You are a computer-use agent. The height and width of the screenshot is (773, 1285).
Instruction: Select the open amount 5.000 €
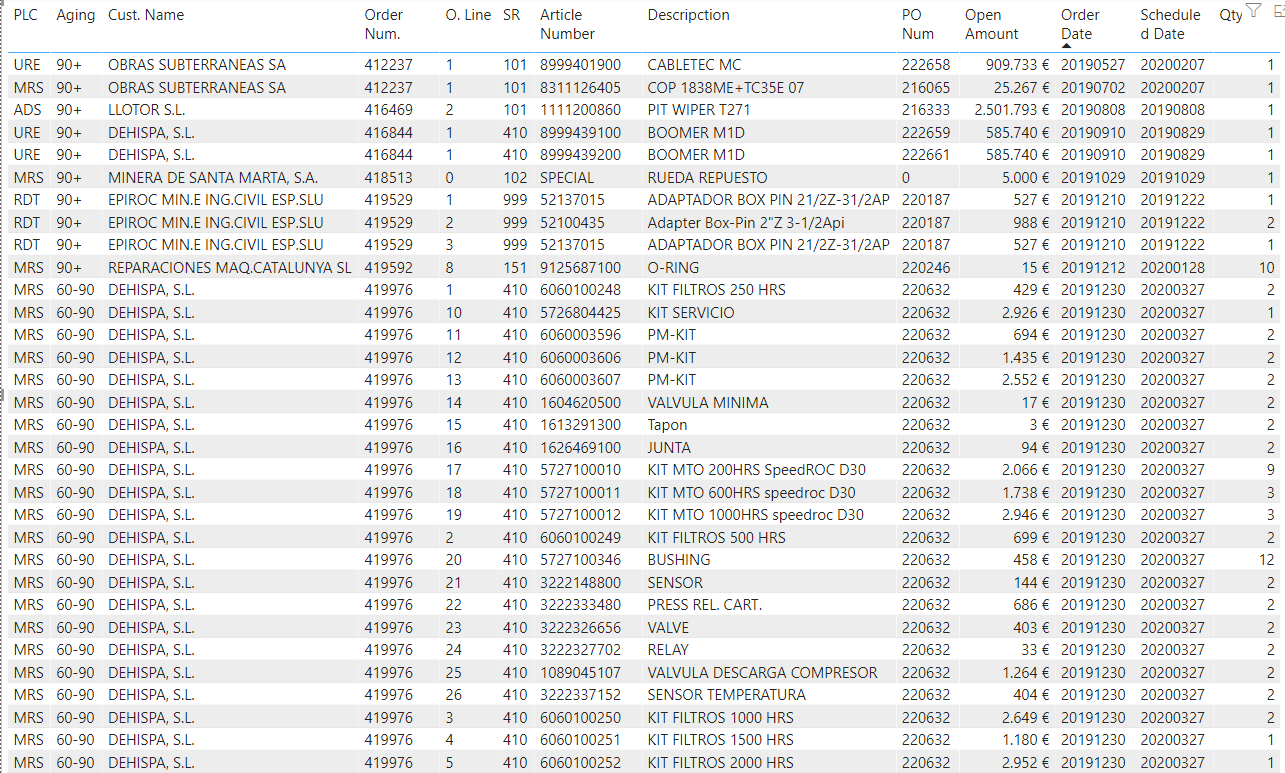click(1026, 178)
